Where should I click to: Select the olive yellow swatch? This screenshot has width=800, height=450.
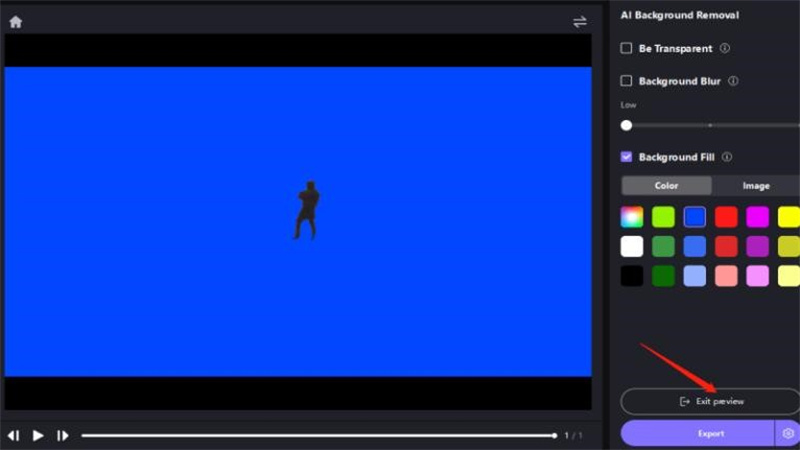[789, 247]
